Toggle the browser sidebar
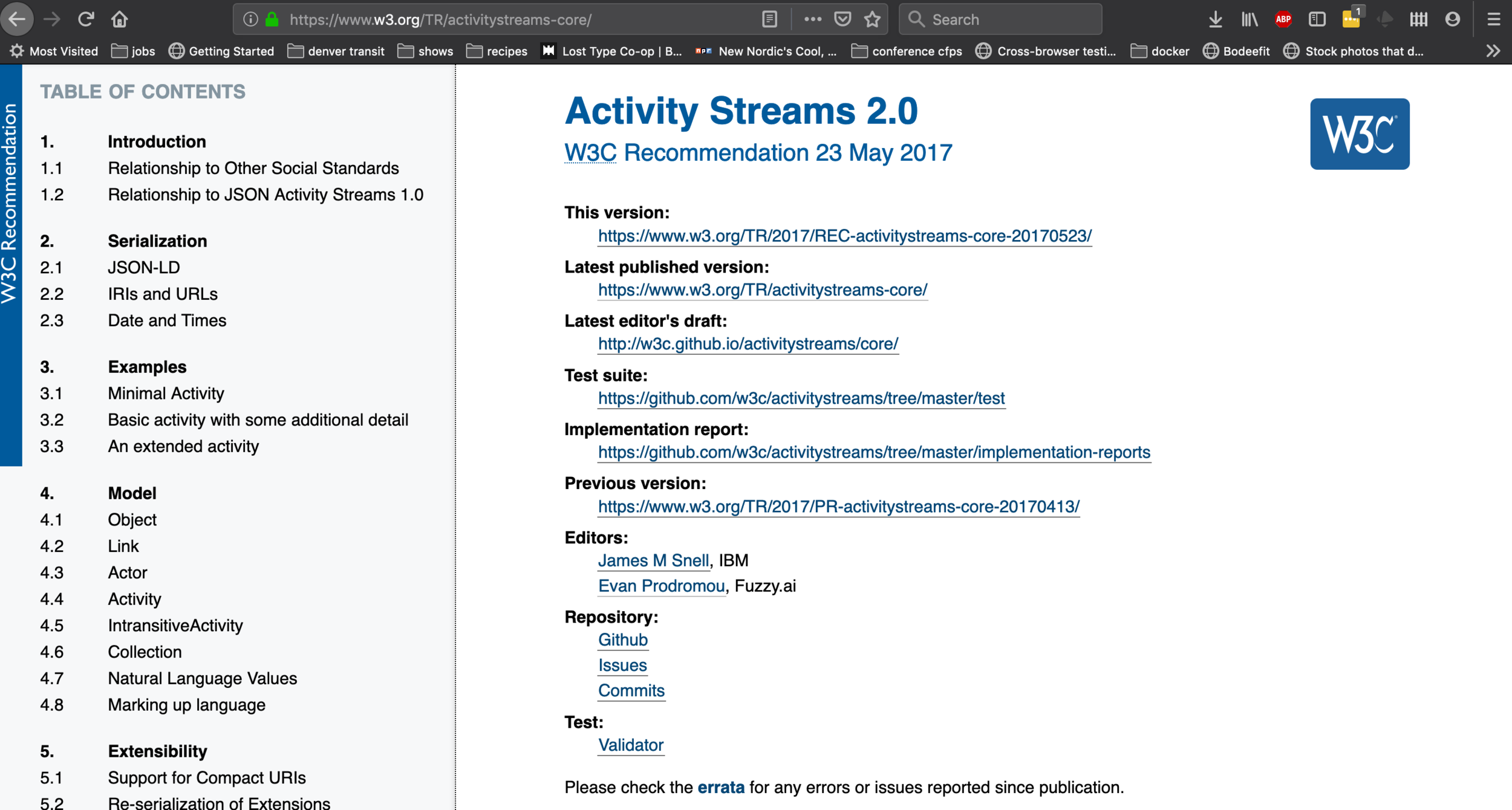The width and height of the screenshot is (1512, 810). pyautogui.click(x=1317, y=19)
